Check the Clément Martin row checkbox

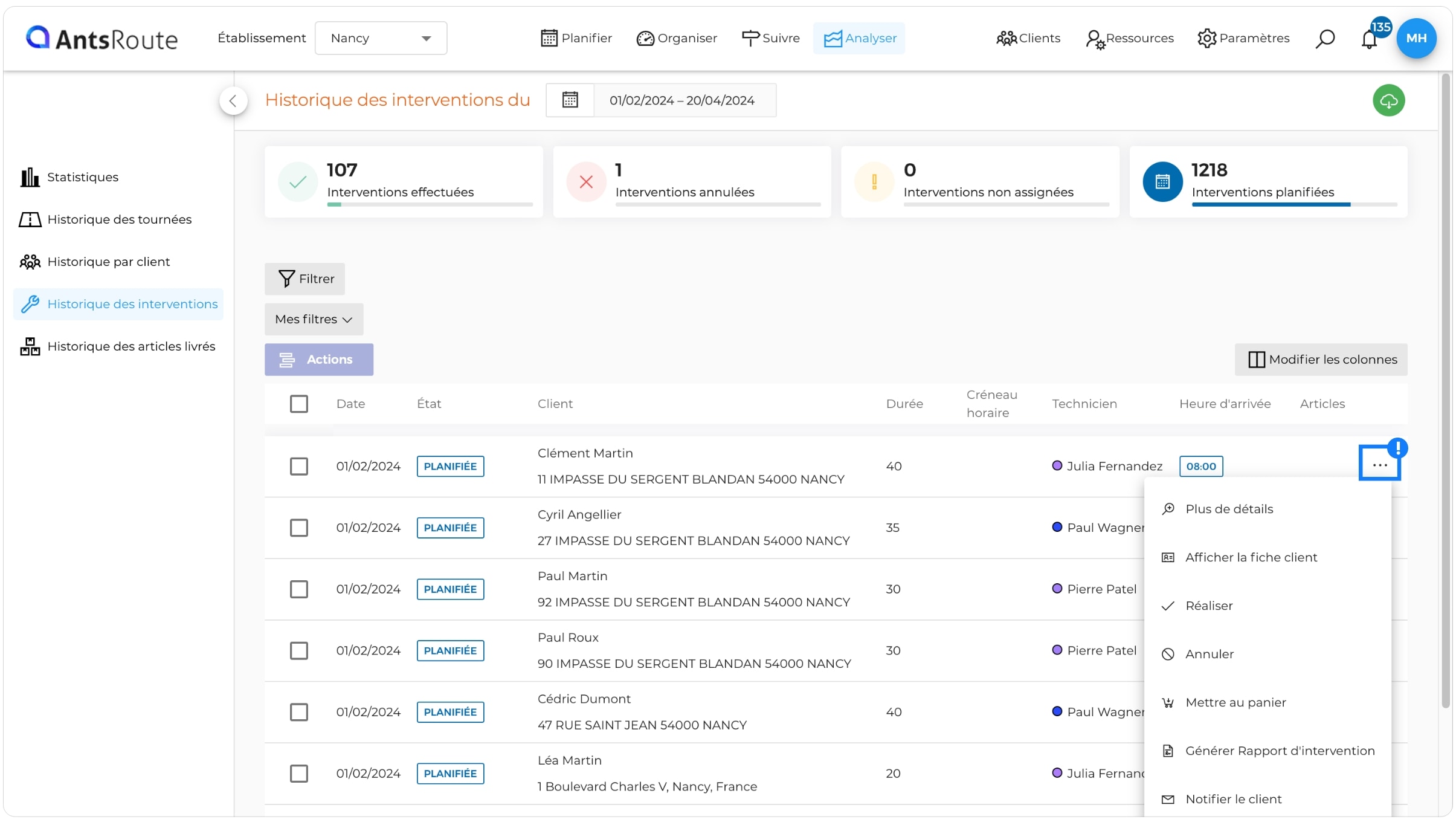pos(298,466)
